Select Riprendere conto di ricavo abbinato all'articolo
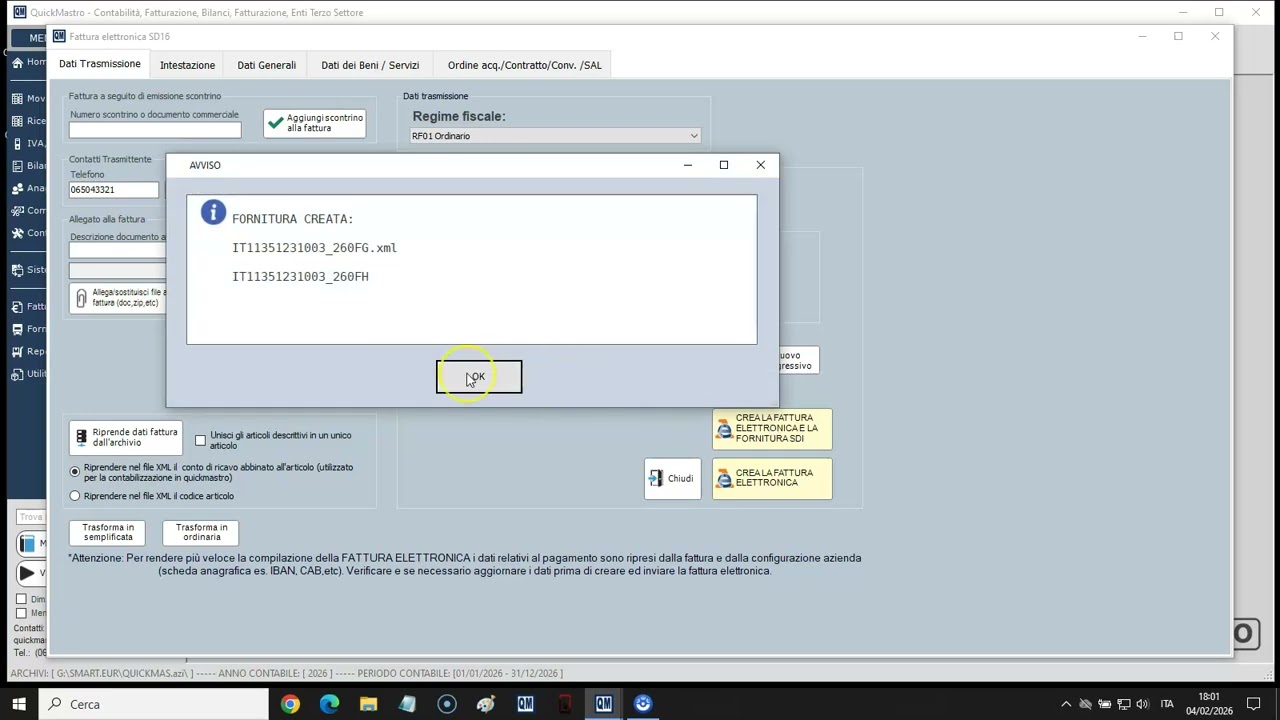This screenshot has width=1280, height=720. 75,471
